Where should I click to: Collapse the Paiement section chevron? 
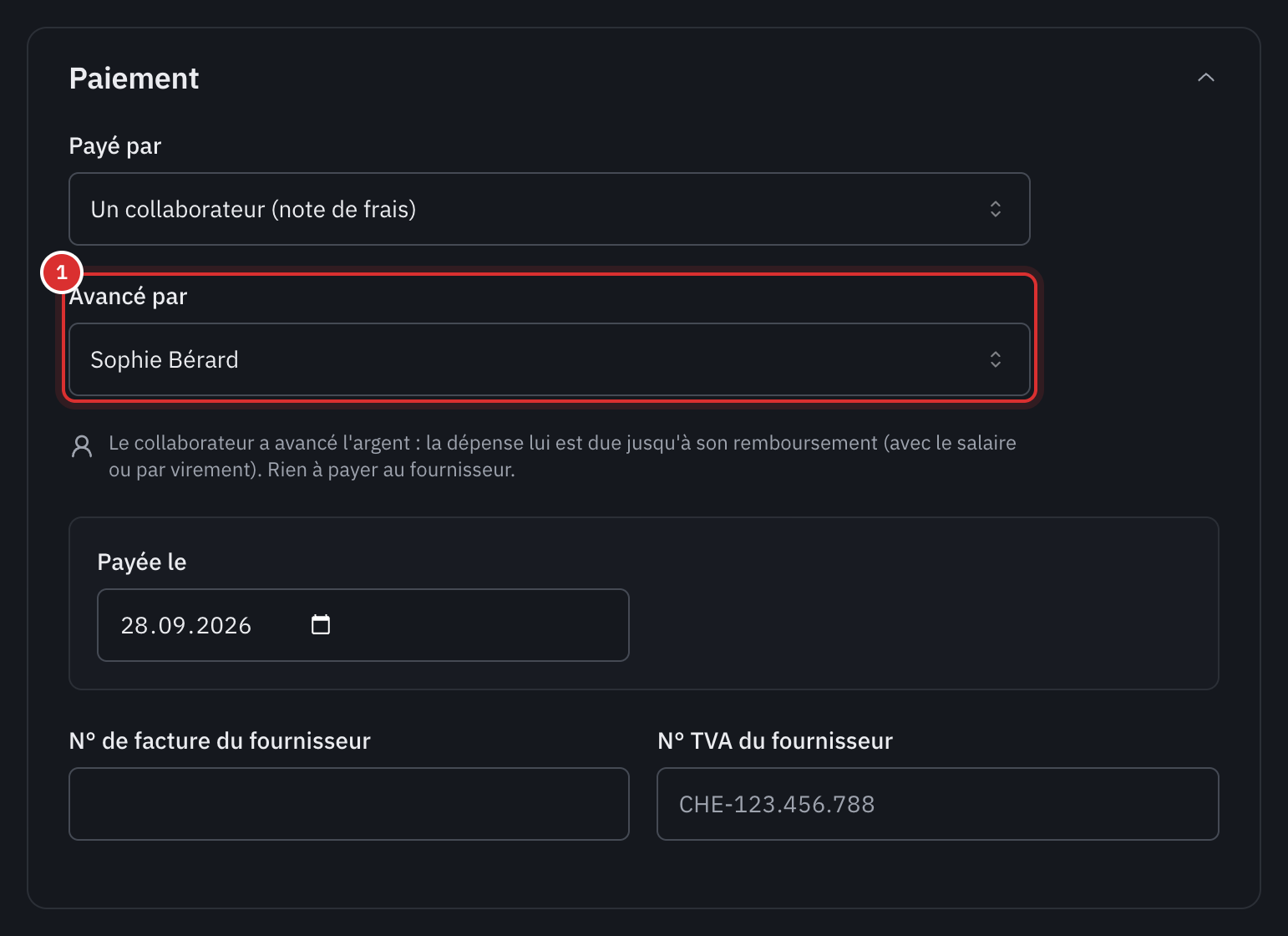pyautogui.click(x=1205, y=78)
